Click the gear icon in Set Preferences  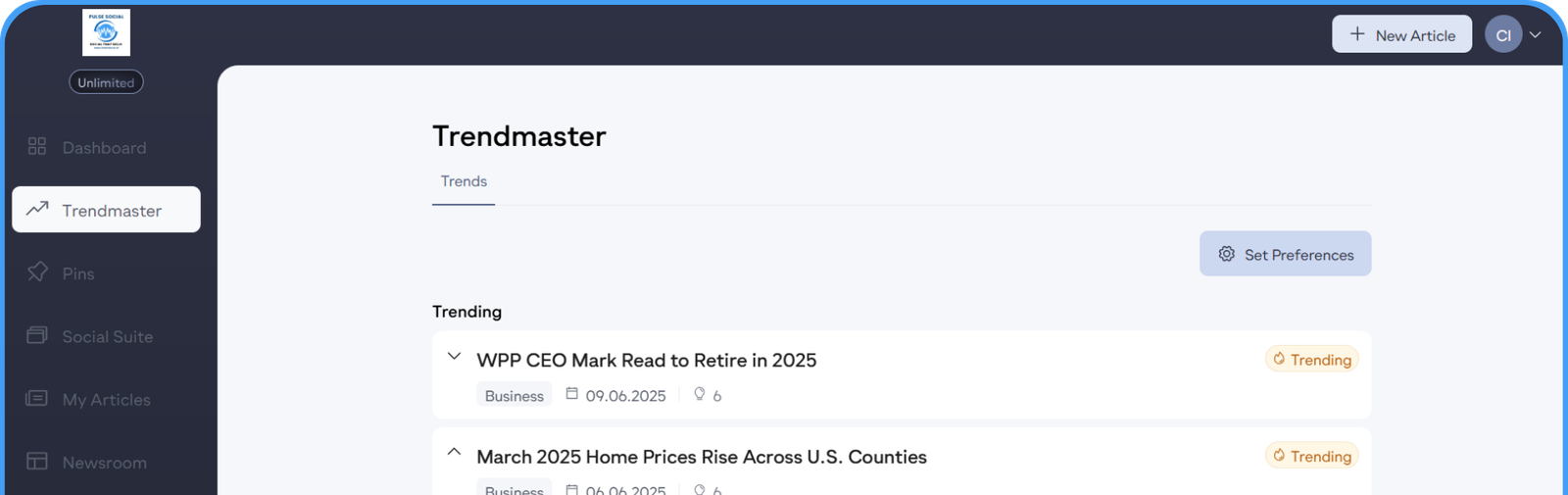[x=1226, y=254]
